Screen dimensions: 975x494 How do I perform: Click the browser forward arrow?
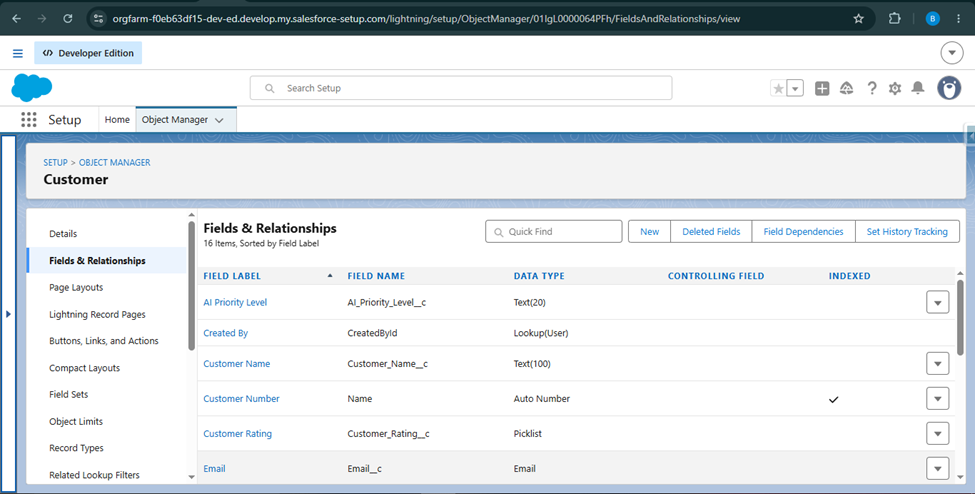click(42, 19)
